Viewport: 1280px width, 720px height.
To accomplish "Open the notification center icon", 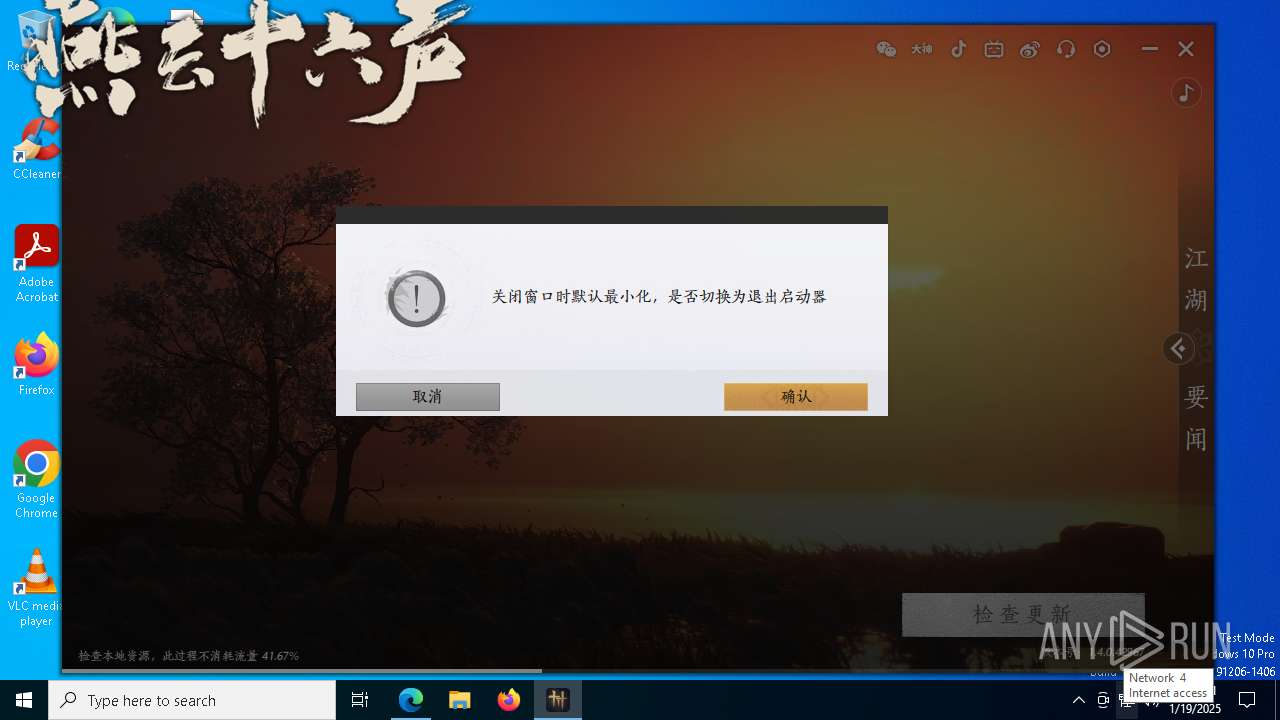I will tap(1247, 700).
